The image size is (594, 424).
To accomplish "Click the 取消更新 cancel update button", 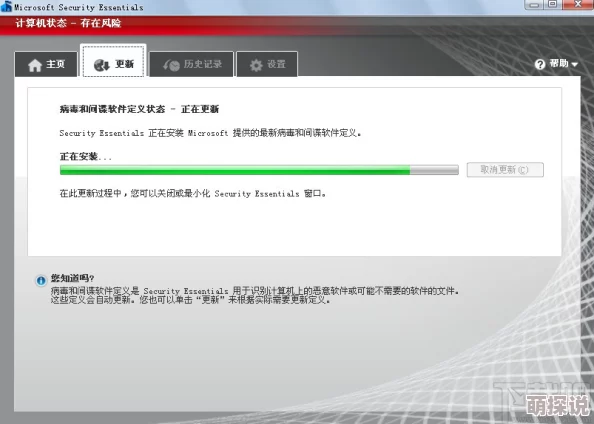I will click(x=505, y=170).
